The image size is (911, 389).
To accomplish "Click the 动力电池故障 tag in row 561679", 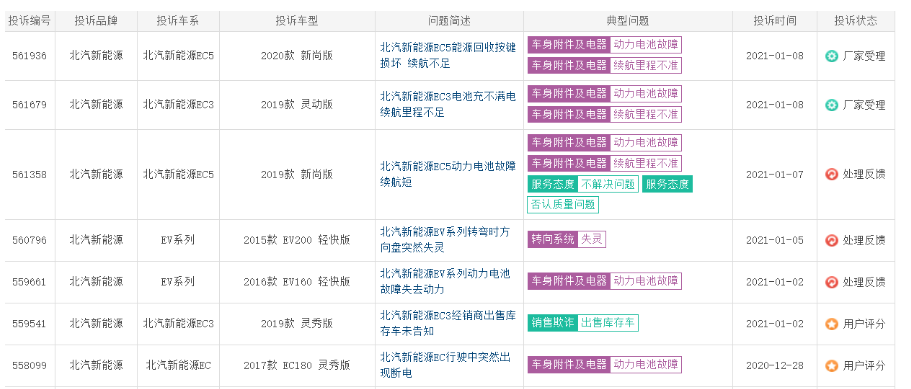I will click(x=645, y=93).
